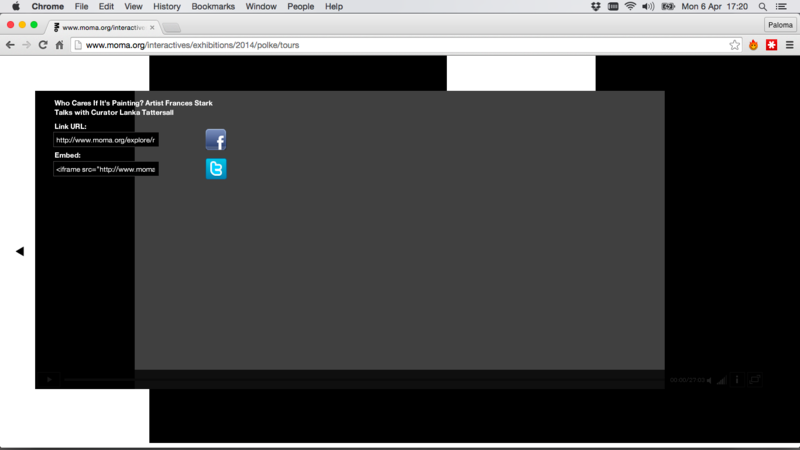
Task: Click the date and time display
Action: tap(714, 7)
